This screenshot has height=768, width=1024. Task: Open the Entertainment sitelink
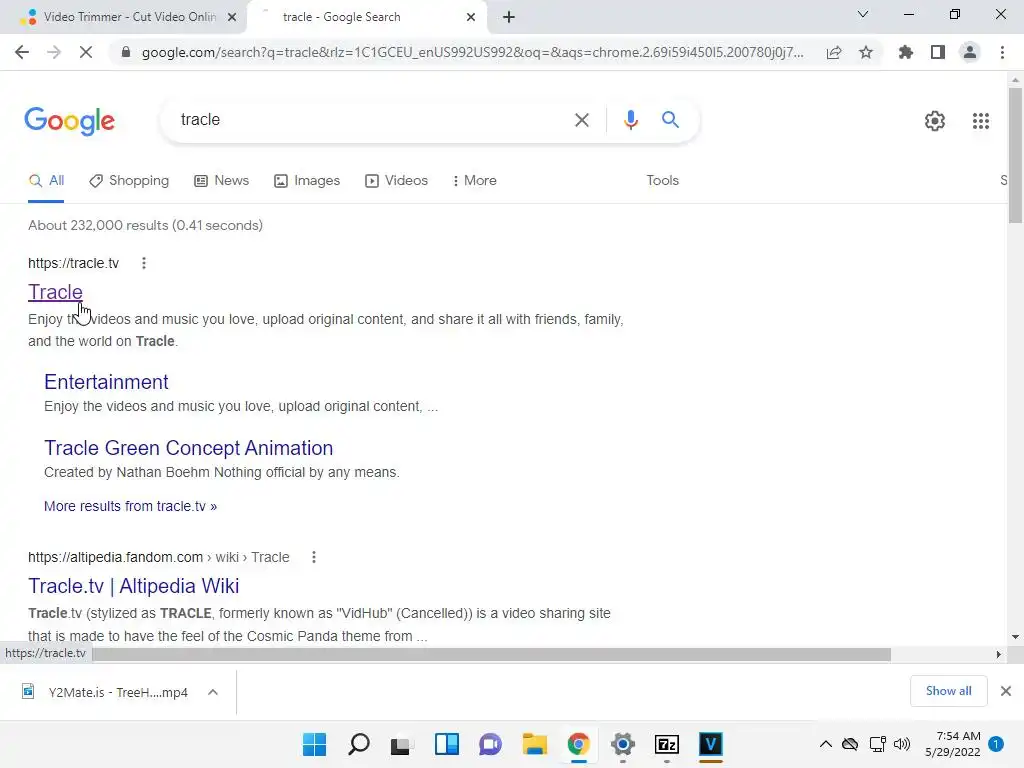point(106,382)
